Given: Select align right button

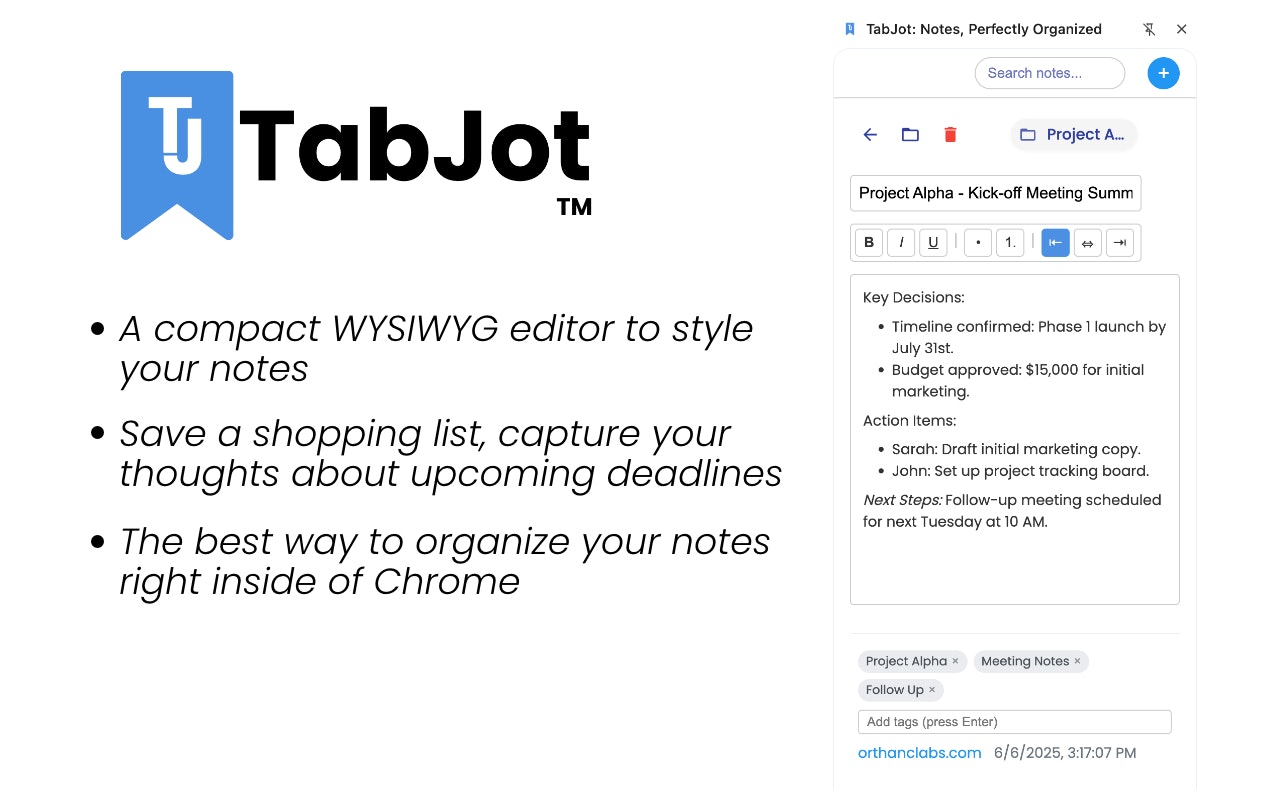Looking at the screenshot, I should tap(1119, 242).
